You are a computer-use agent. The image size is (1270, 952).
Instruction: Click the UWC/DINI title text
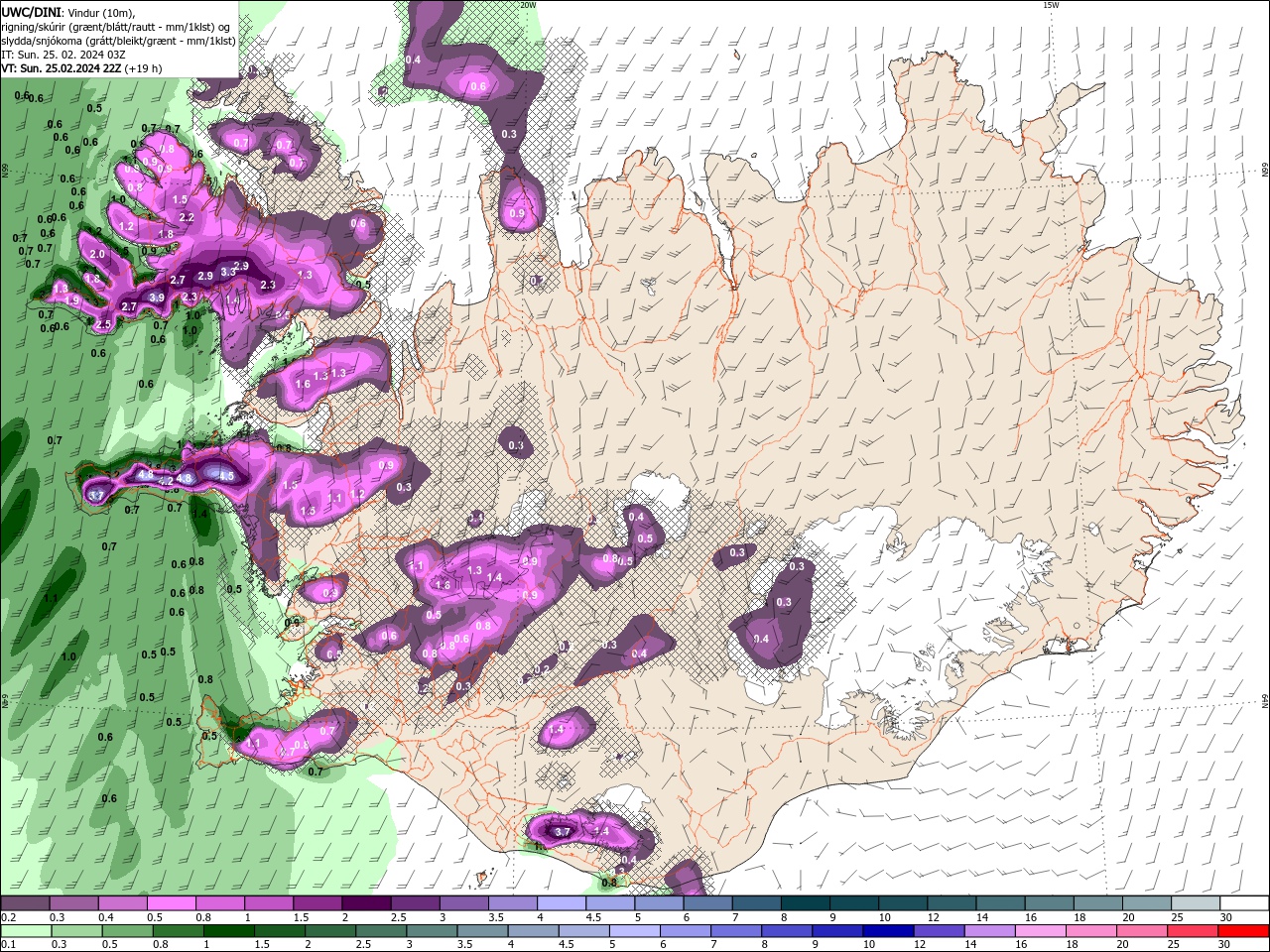point(31,11)
